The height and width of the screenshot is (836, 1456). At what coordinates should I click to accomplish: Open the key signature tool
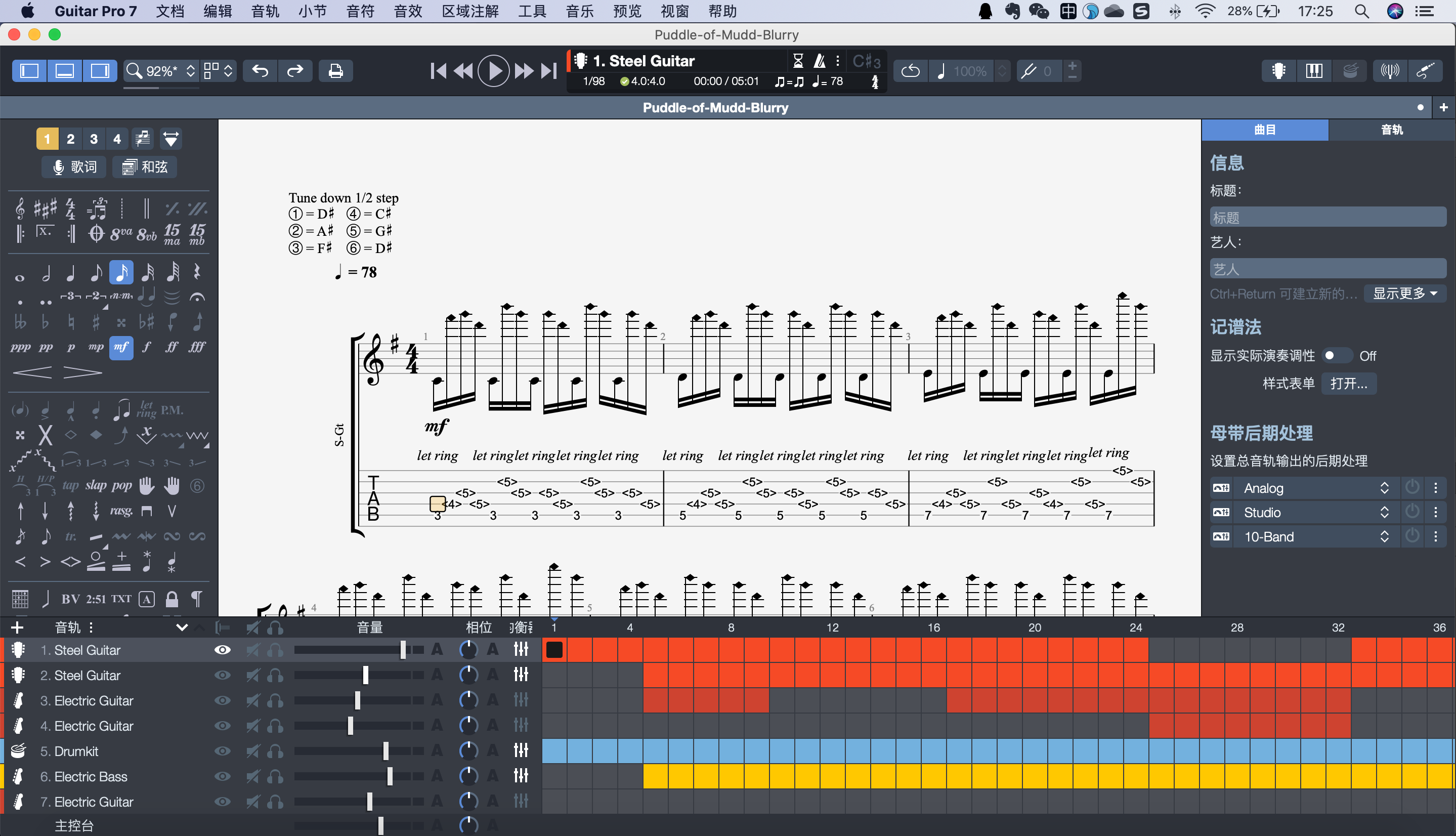click(x=46, y=209)
